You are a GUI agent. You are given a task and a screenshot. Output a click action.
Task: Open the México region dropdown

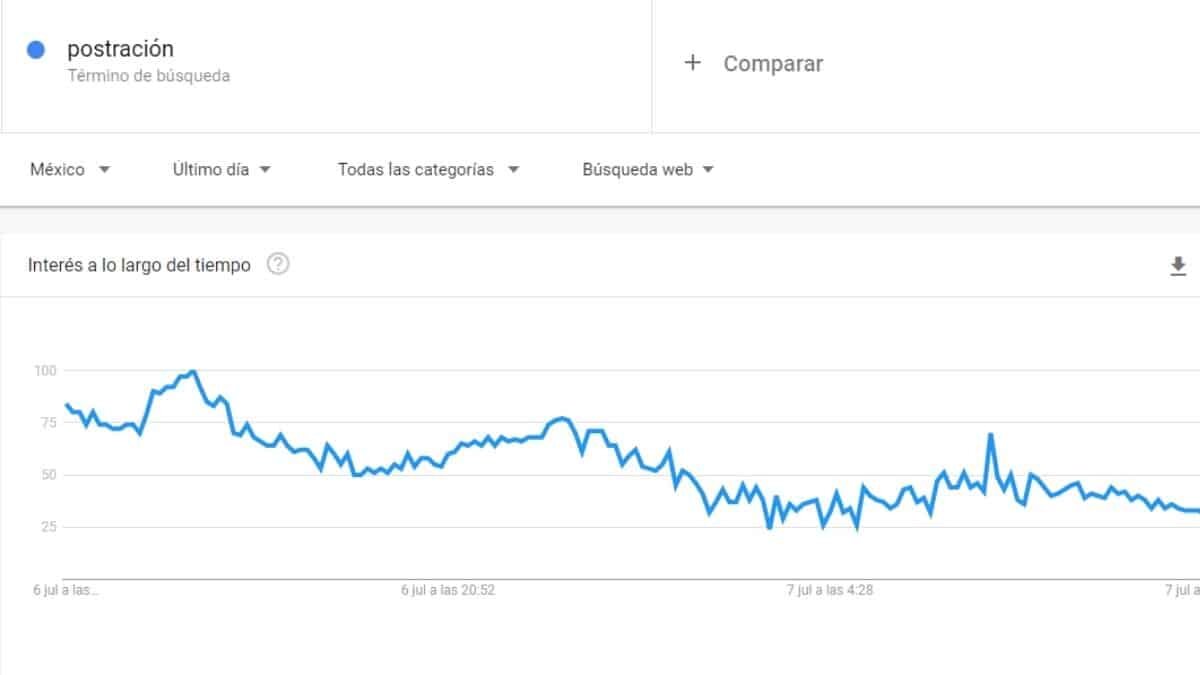click(70, 169)
